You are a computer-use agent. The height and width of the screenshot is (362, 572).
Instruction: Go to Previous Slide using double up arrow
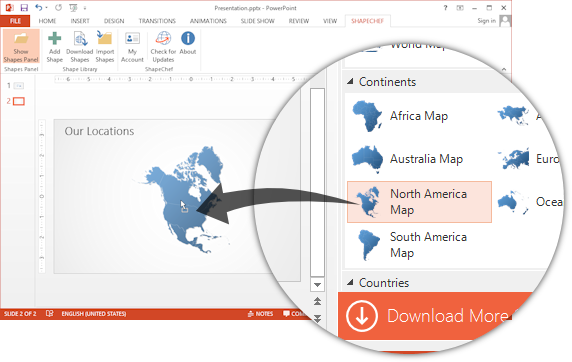click(x=317, y=301)
